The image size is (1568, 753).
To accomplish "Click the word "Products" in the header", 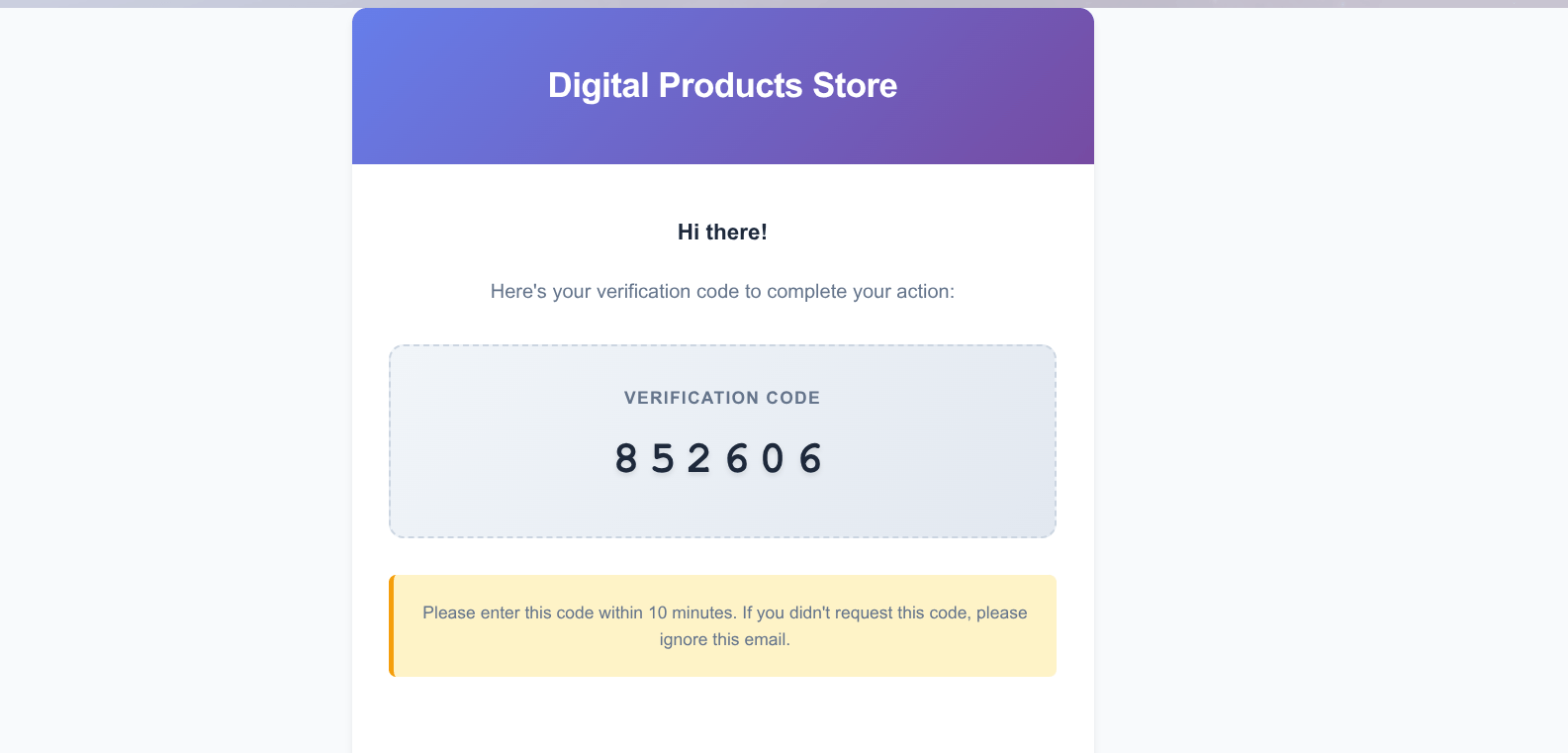I will pos(730,86).
